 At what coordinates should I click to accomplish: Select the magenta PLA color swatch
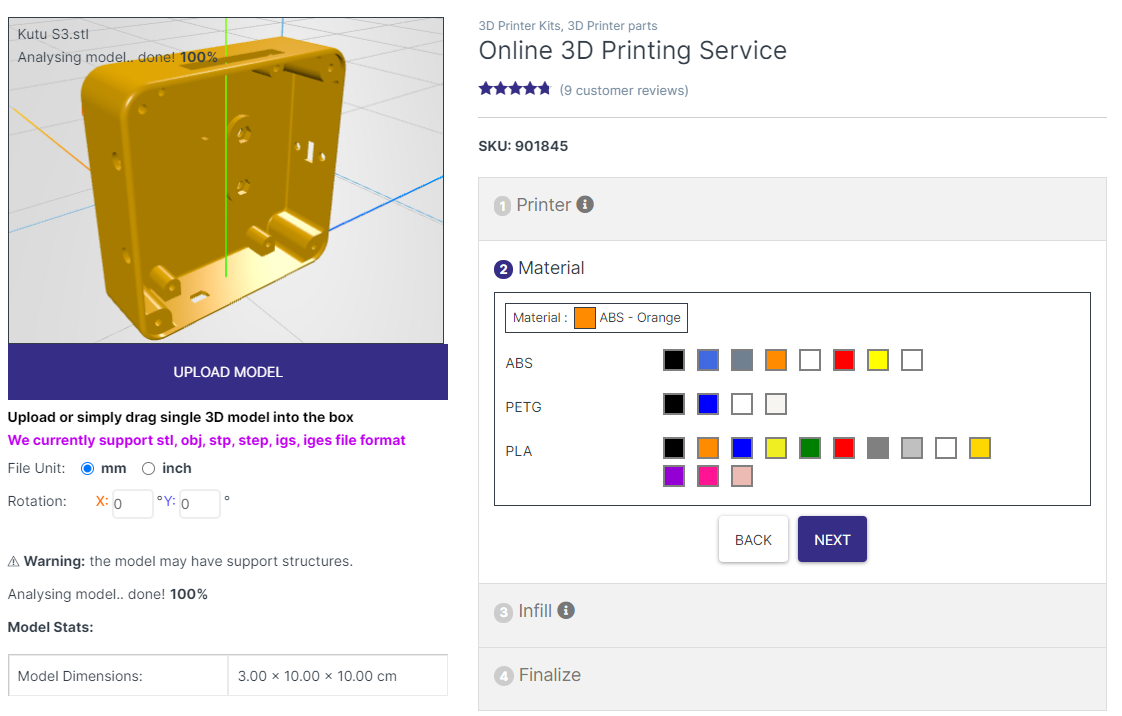pyautogui.click(x=708, y=476)
